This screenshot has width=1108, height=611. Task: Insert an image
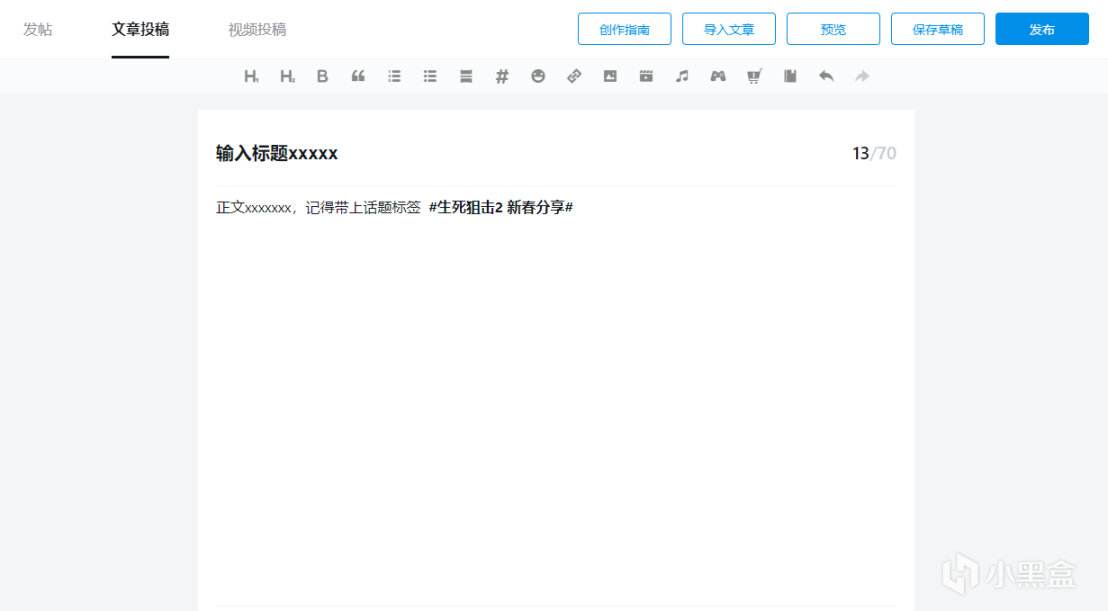click(610, 76)
